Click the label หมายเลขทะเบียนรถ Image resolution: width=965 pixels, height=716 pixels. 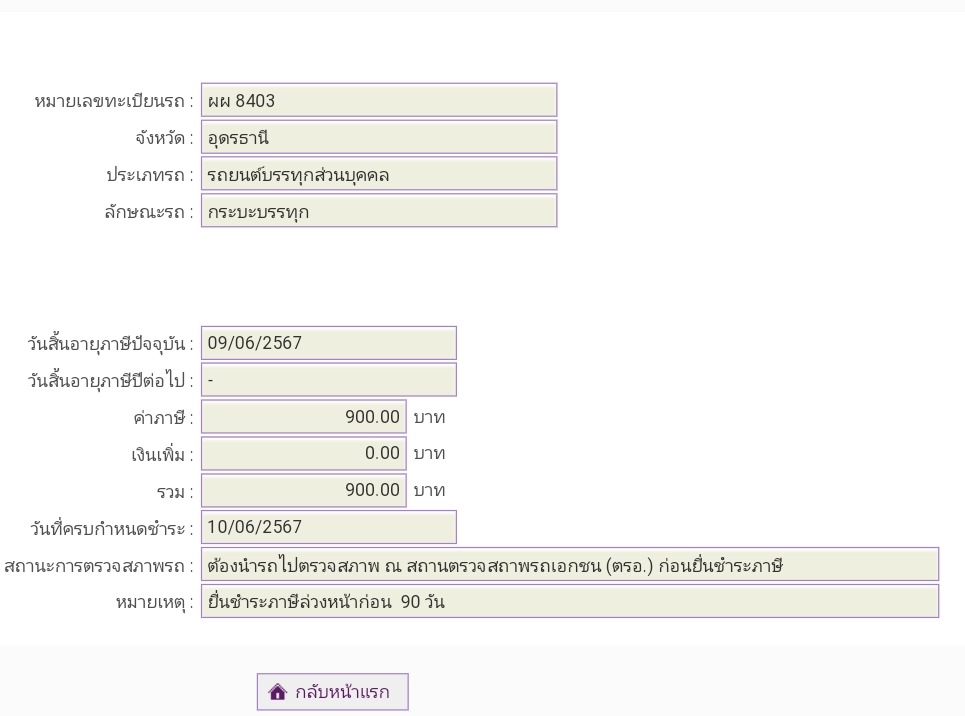114,101
